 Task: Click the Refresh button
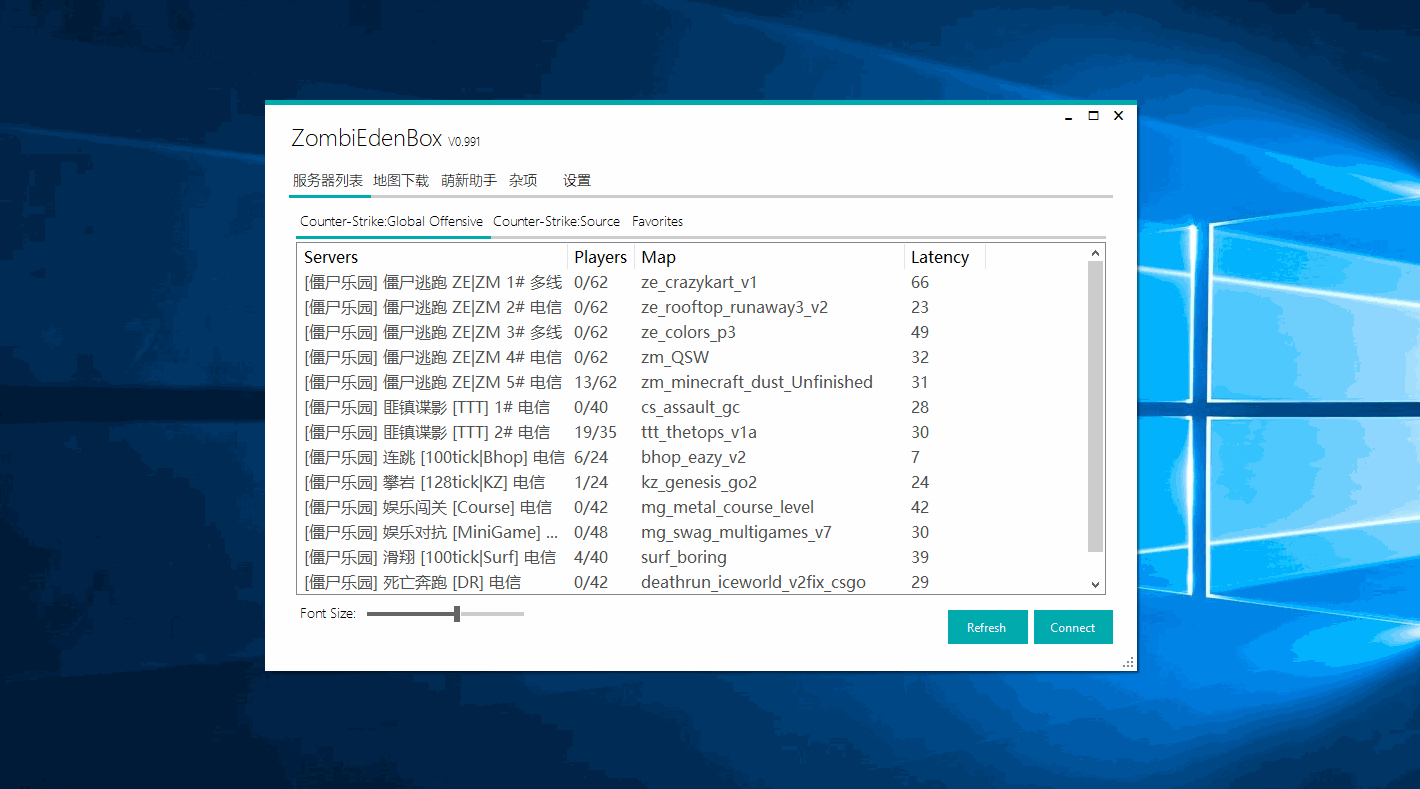pyautogui.click(x=987, y=627)
